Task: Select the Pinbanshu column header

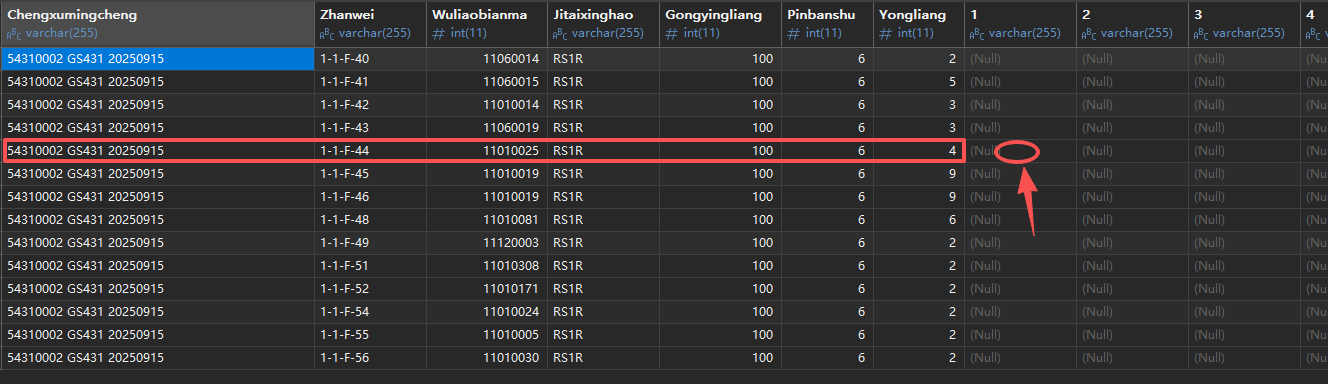Action: (x=826, y=24)
